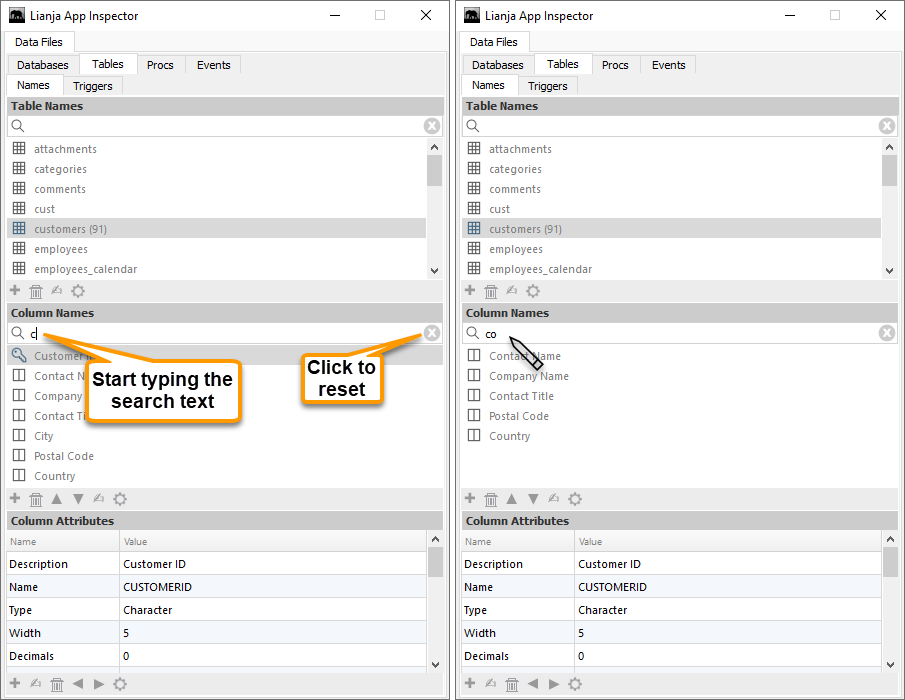Image resolution: width=905 pixels, height=700 pixels.
Task: Click the previous attribute left arrow in right window
Action: tap(533, 684)
